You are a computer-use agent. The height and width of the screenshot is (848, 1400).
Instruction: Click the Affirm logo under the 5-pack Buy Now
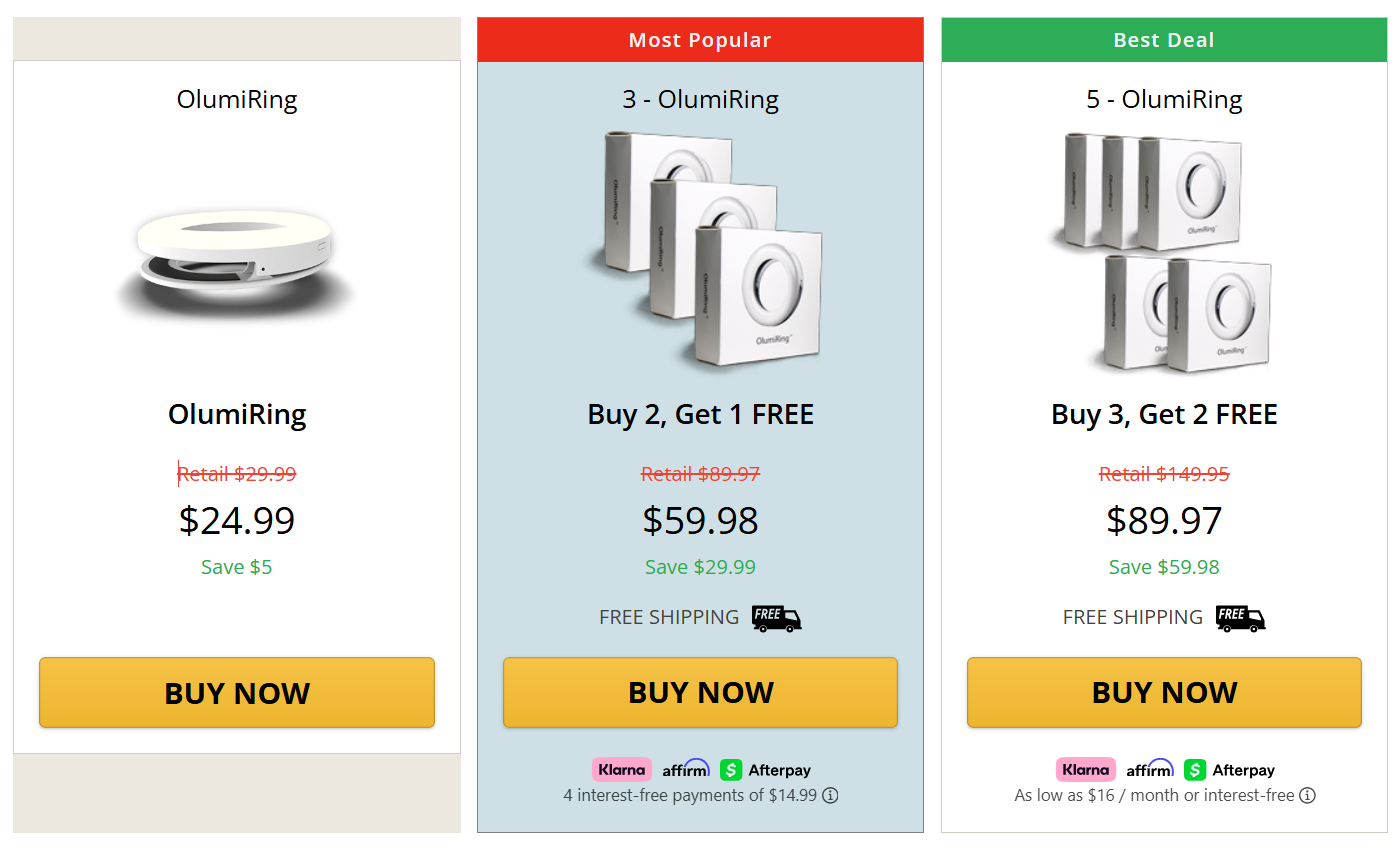coord(1150,769)
